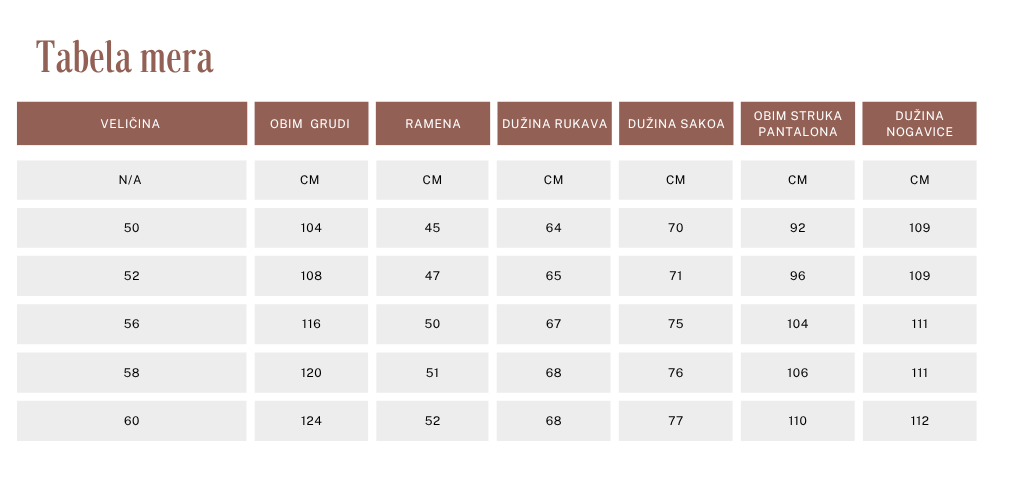Select the DUŽINA SAKOA header
The height and width of the screenshot is (477, 1024).
tap(676, 123)
